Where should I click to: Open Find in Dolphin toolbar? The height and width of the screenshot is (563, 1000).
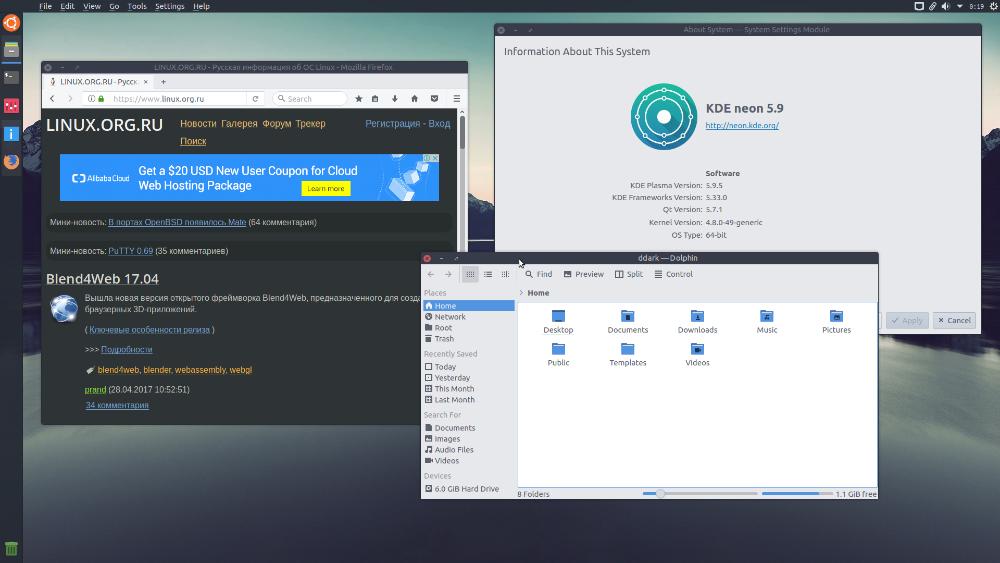tap(539, 274)
